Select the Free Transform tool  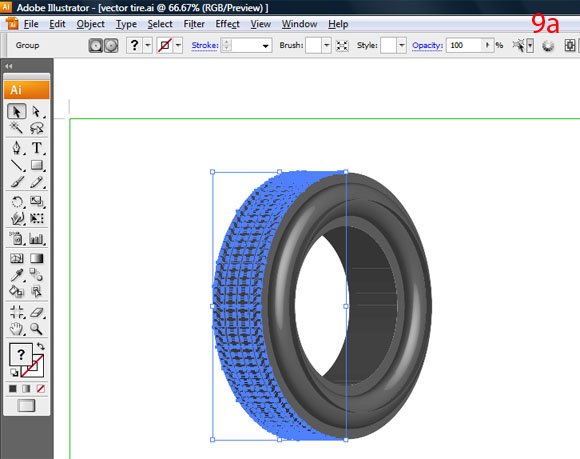tap(37, 218)
